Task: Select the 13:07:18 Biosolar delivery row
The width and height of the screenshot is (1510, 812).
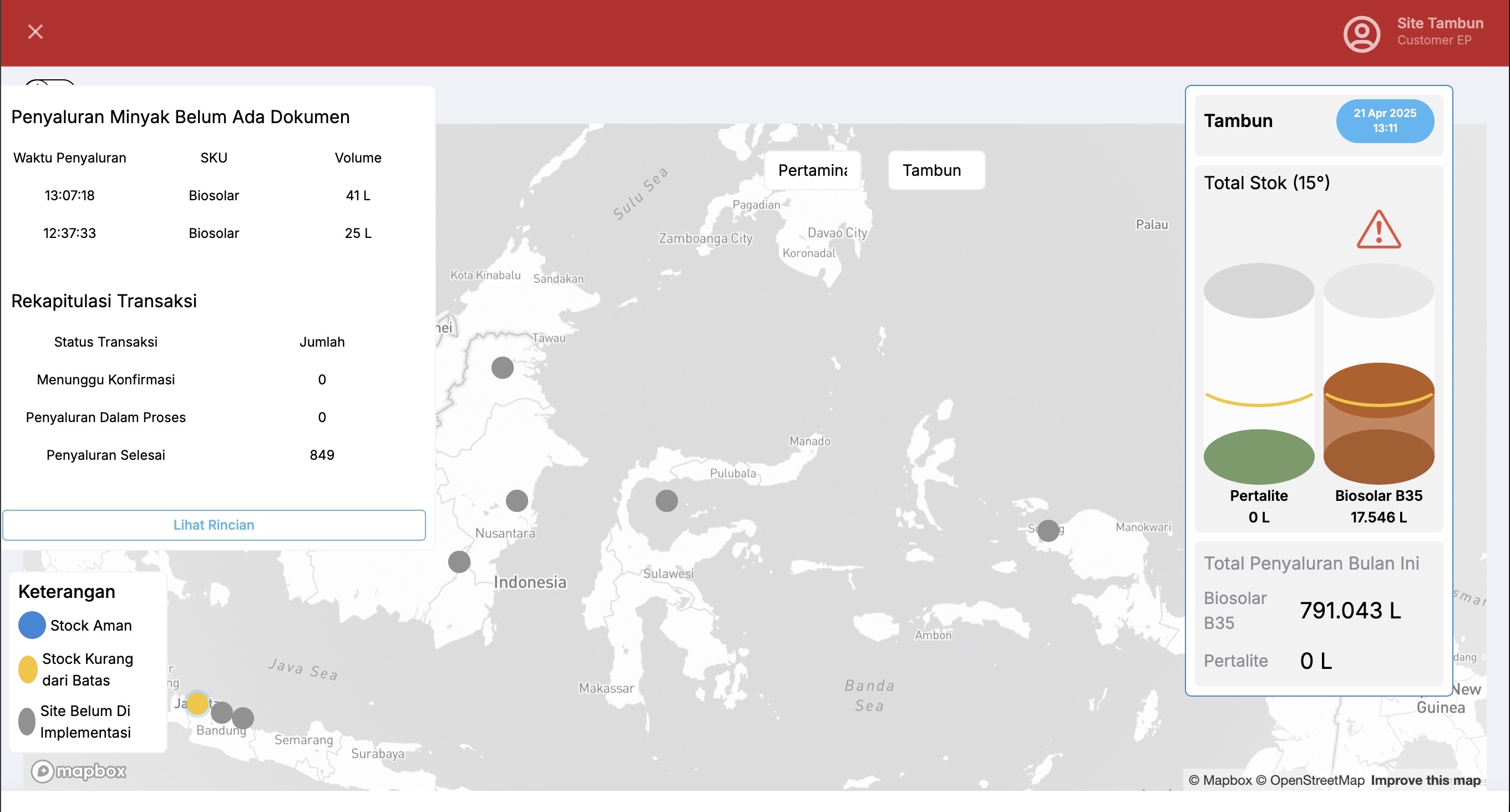Action: point(214,195)
